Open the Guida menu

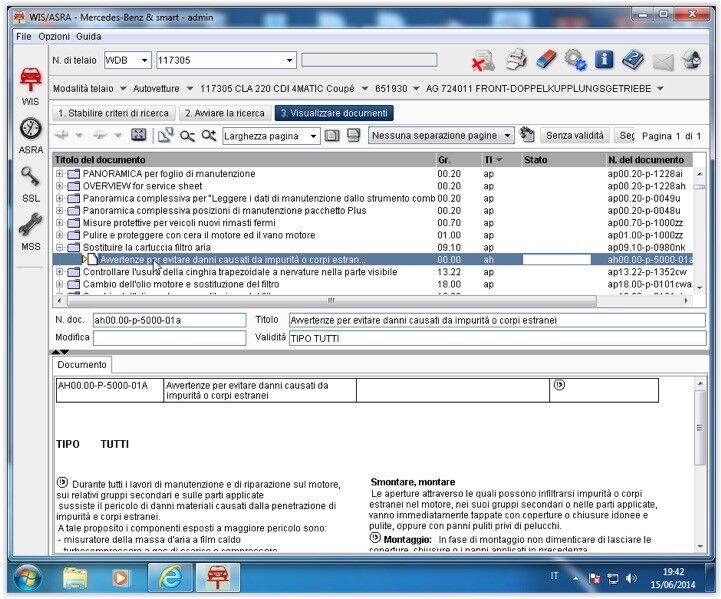tap(89, 36)
